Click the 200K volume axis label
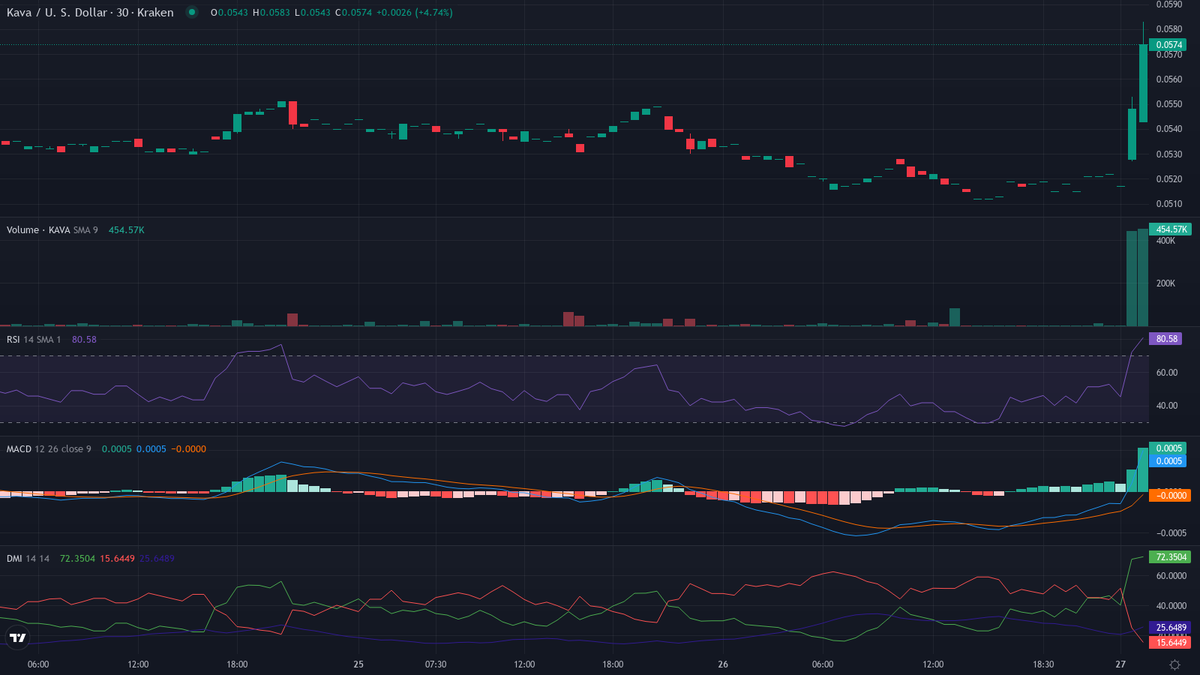 1165,284
